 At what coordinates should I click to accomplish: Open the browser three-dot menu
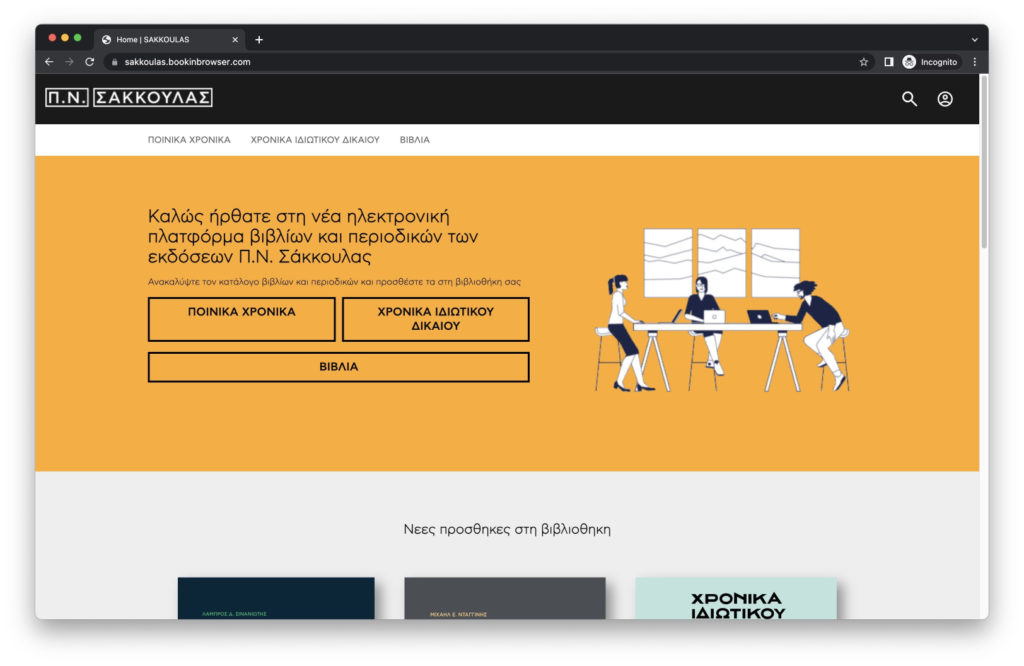coord(974,62)
